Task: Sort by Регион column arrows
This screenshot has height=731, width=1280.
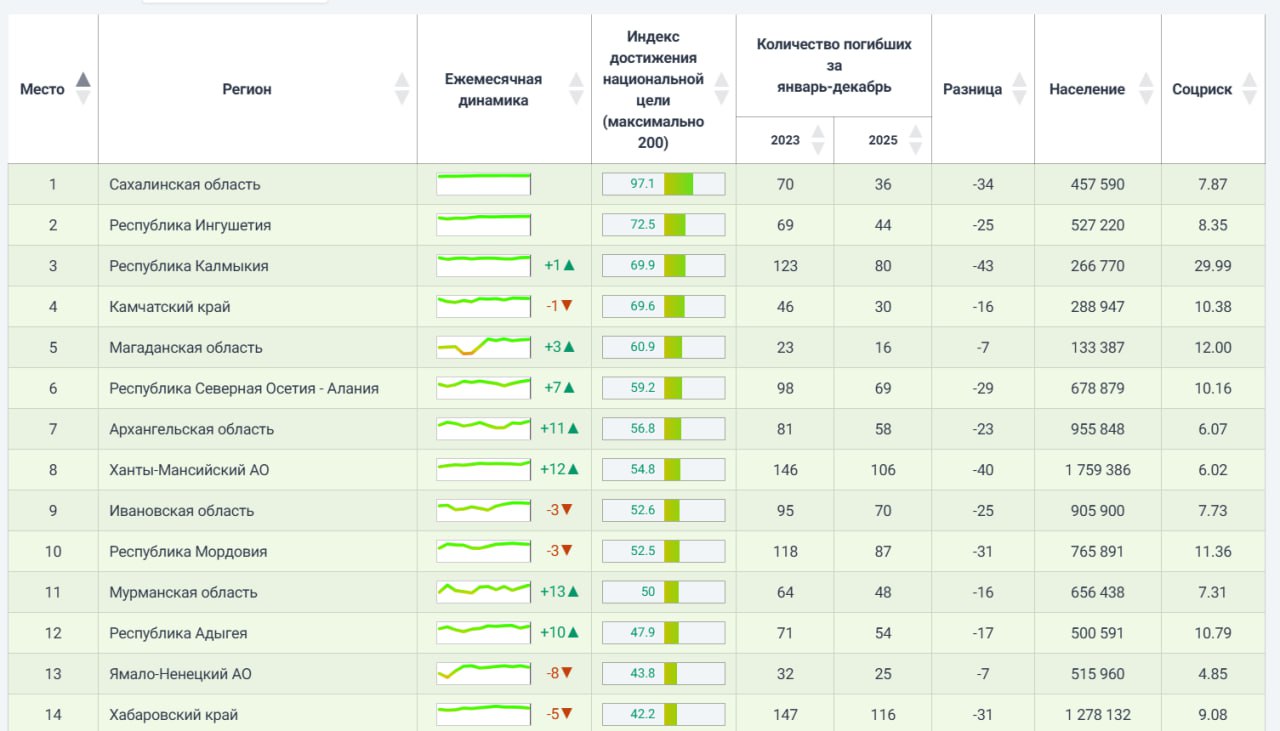Action: (x=402, y=88)
